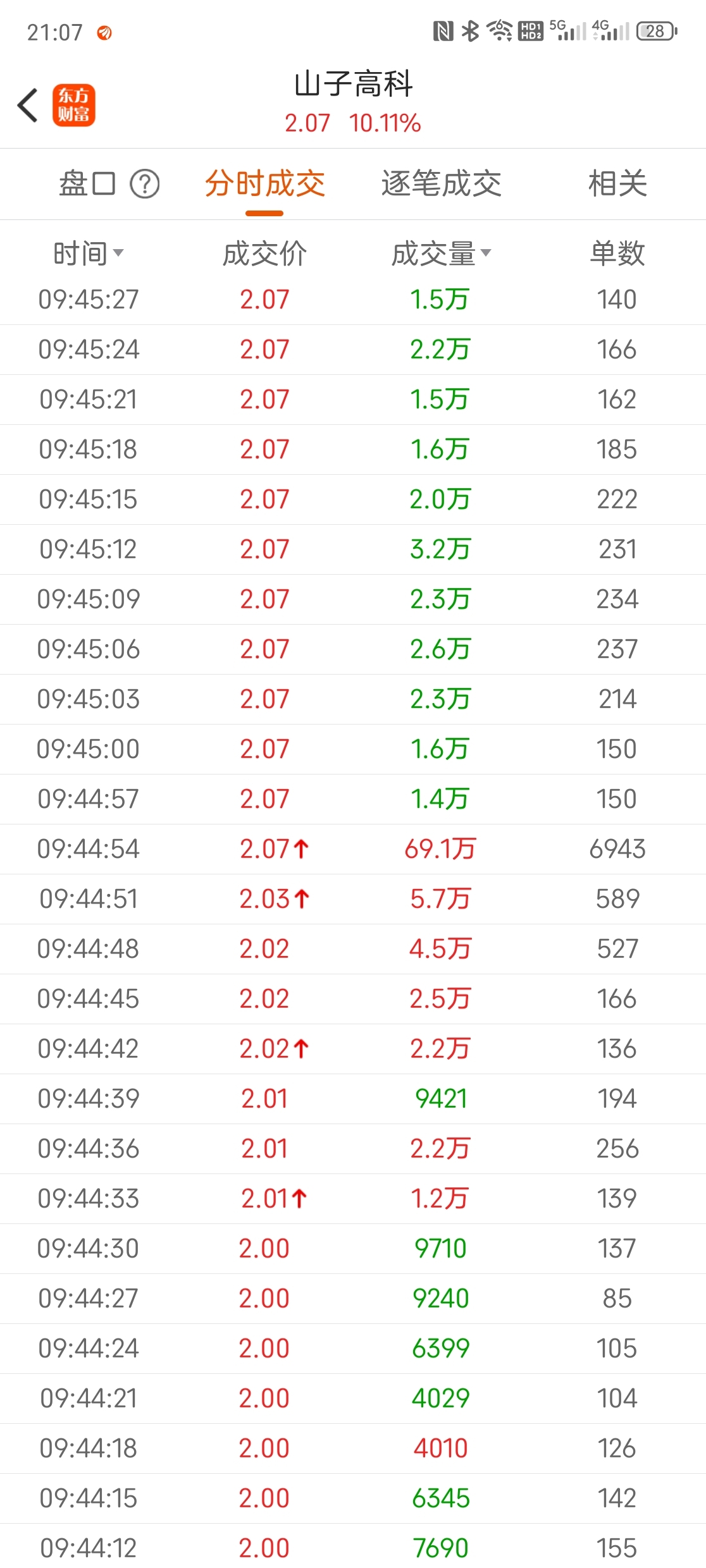Image resolution: width=706 pixels, height=1568 pixels.
Task: Tap the 单数 column header
Action: point(617,254)
